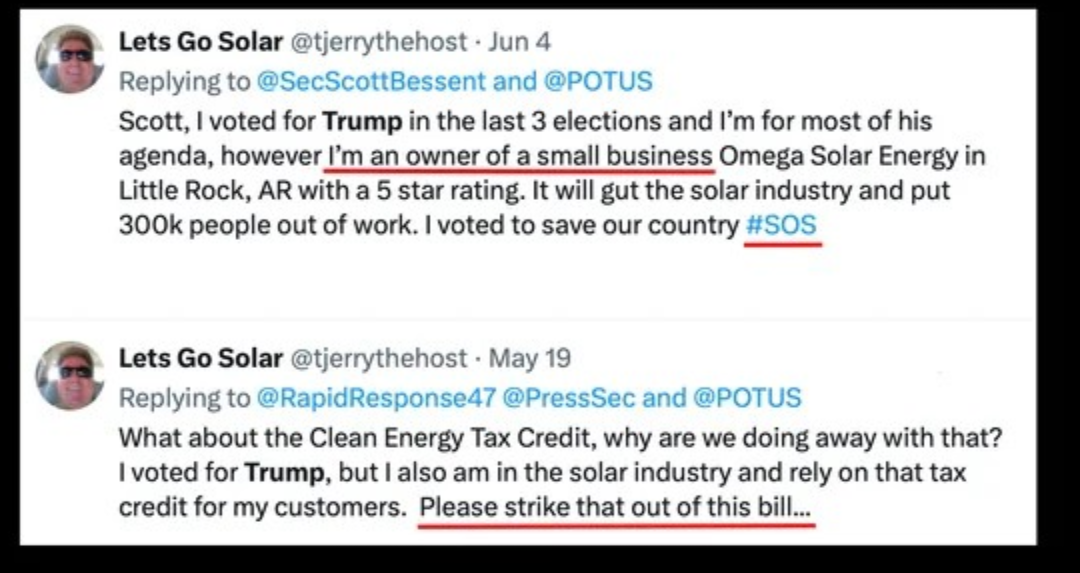This screenshot has width=1080, height=573.
Task: Open the Lets Go Solar profile name in the May 19 tweet
Action: coord(200,358)
